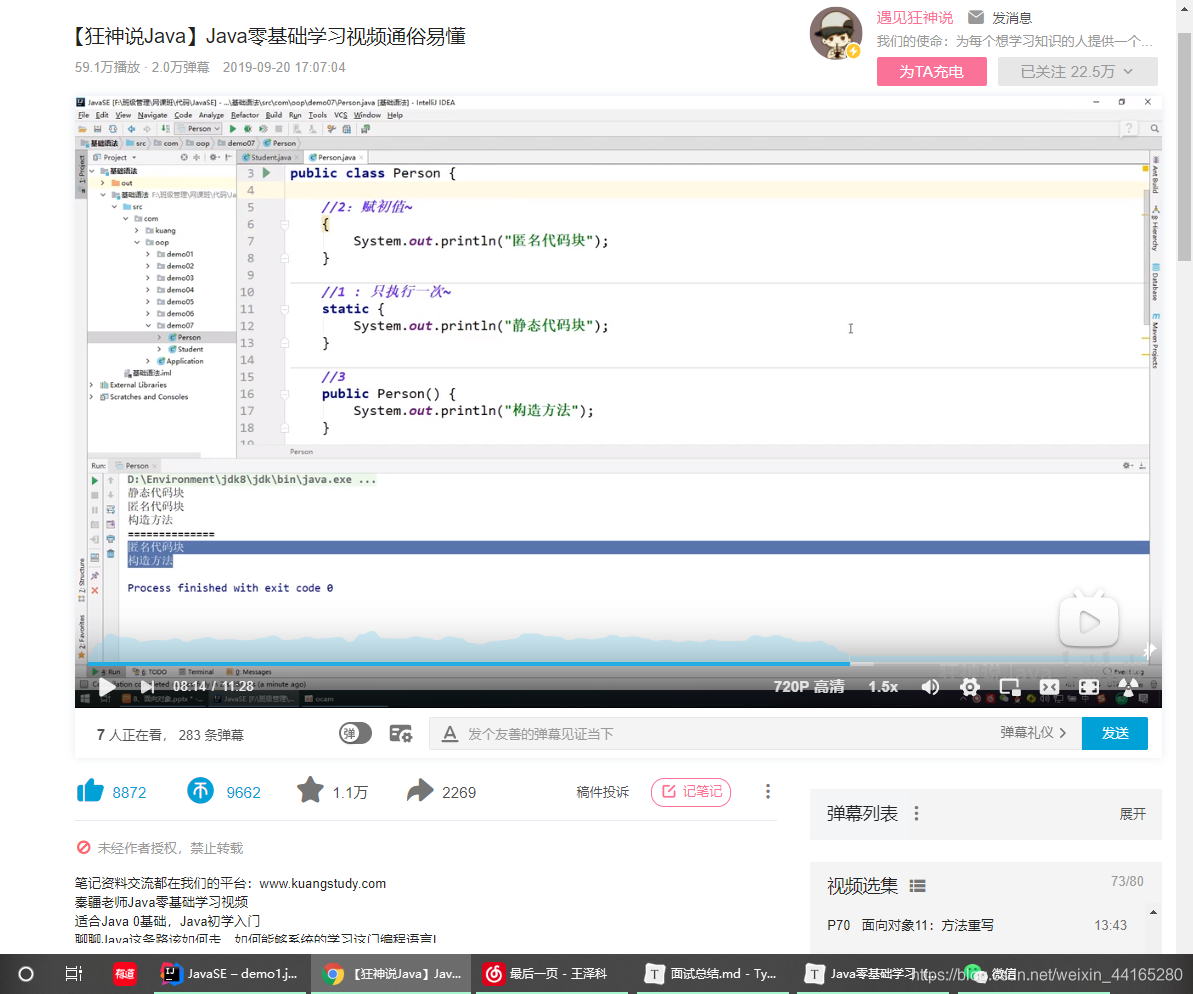Click the IntelliJ search magnifier icon
This screenshot has height=994, width=1193.
pyautogui.click(x=1154, y=129)
